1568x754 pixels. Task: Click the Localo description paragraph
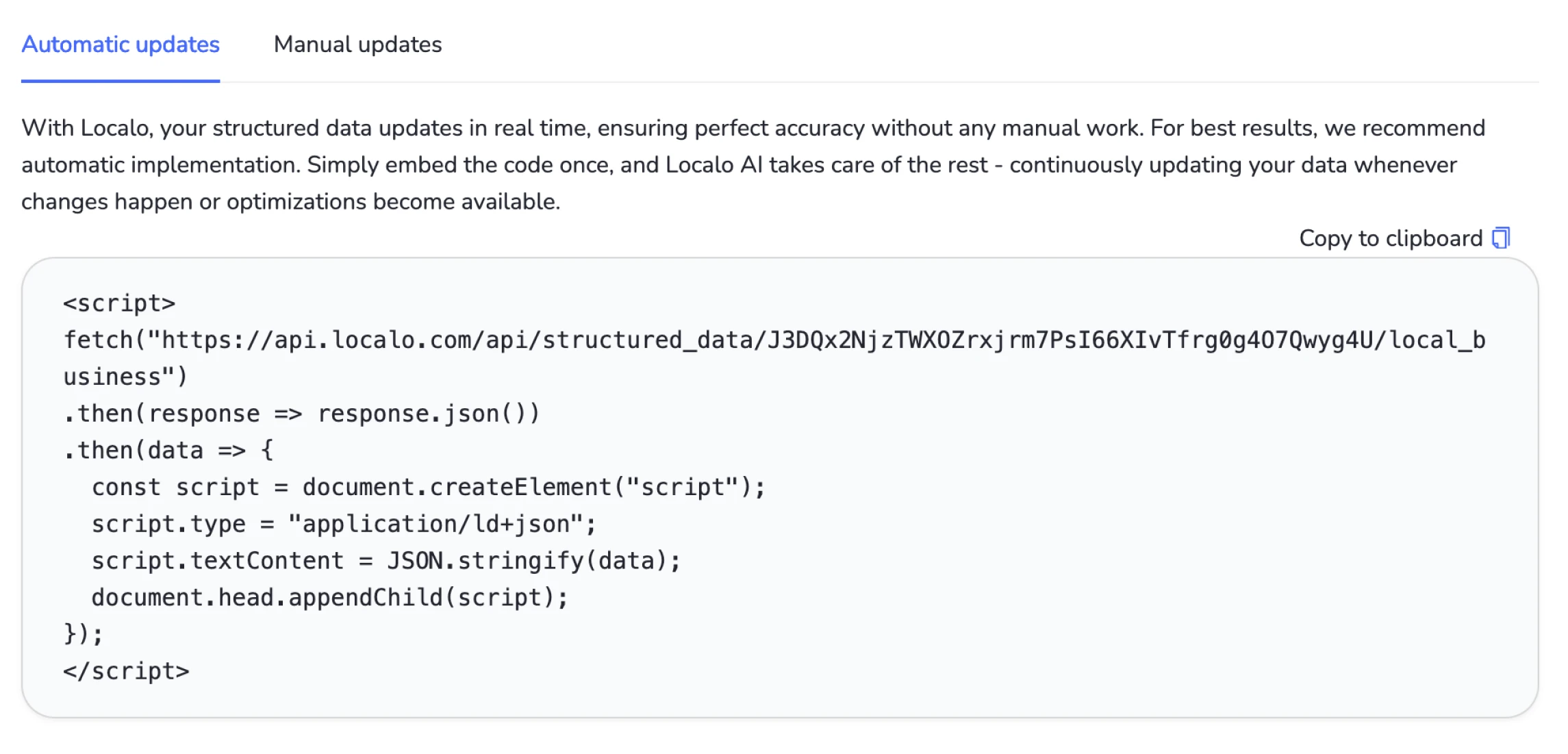click(753, 164)
